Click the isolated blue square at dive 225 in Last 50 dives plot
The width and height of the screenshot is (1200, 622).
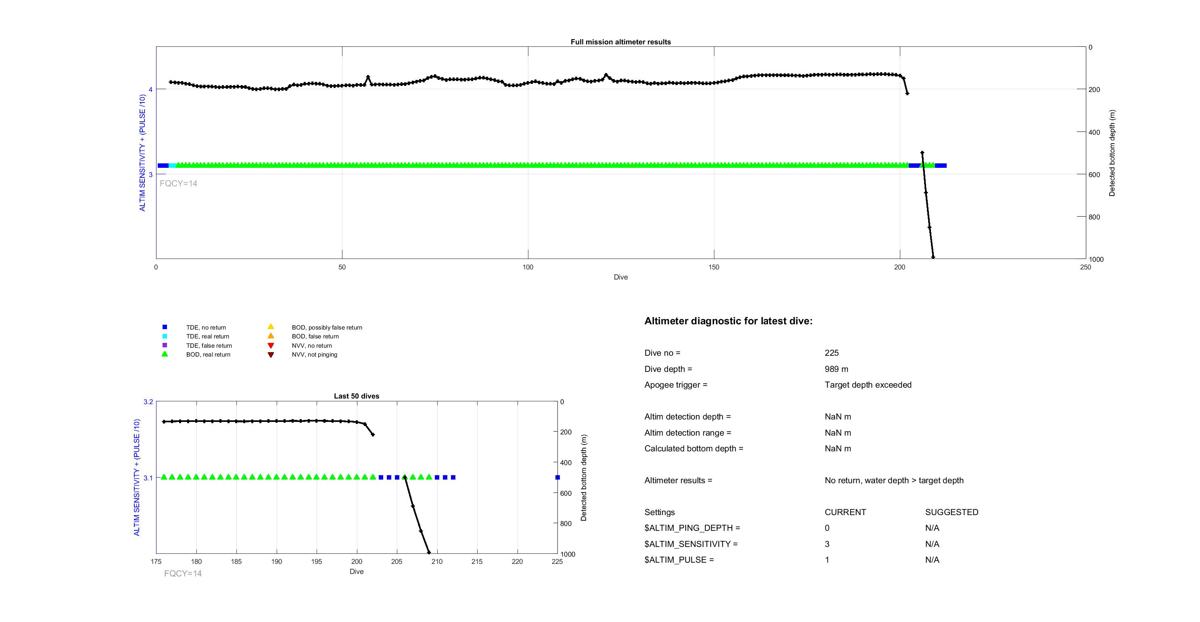tap(557, 477)
